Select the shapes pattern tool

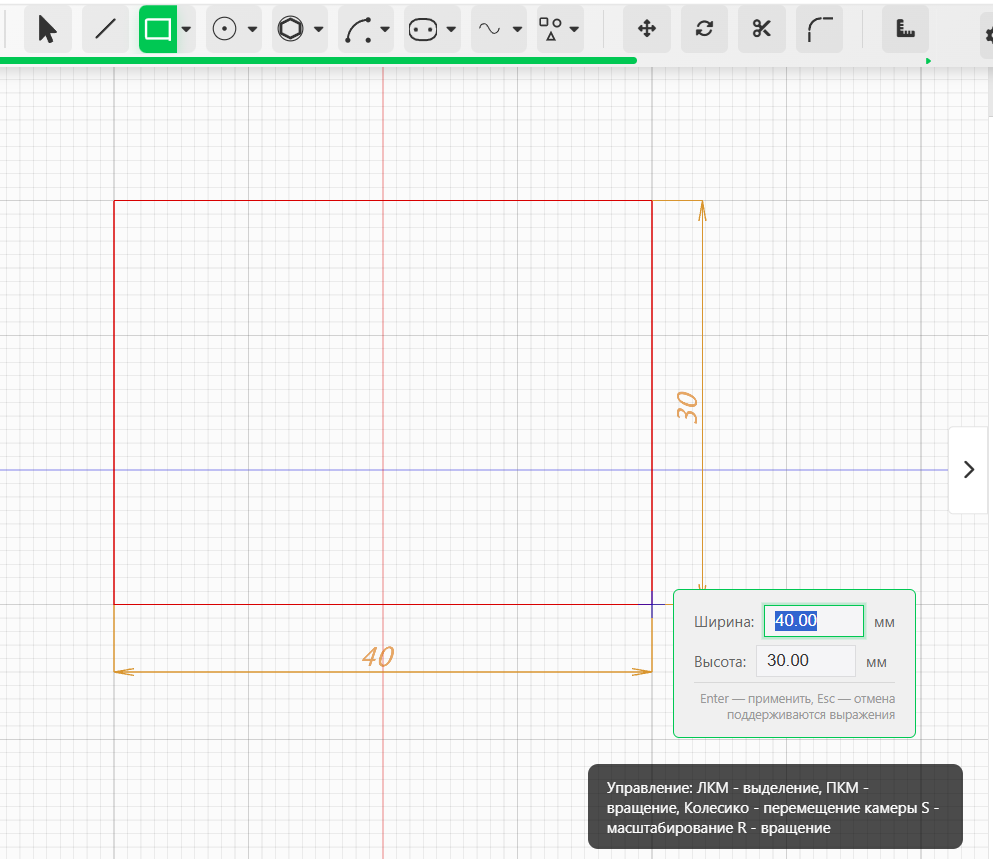click(x=550, y=29)
